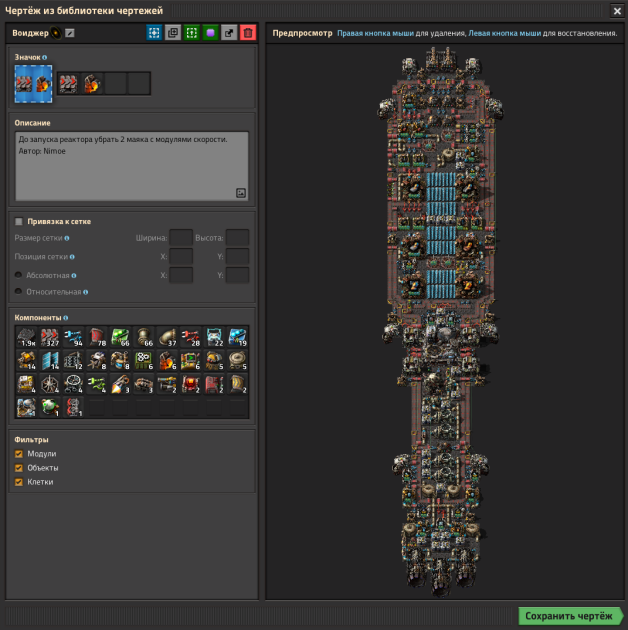Click foundry component showing 6
Image resolution: width=628 pixels, height=630 pixels.
167,360
